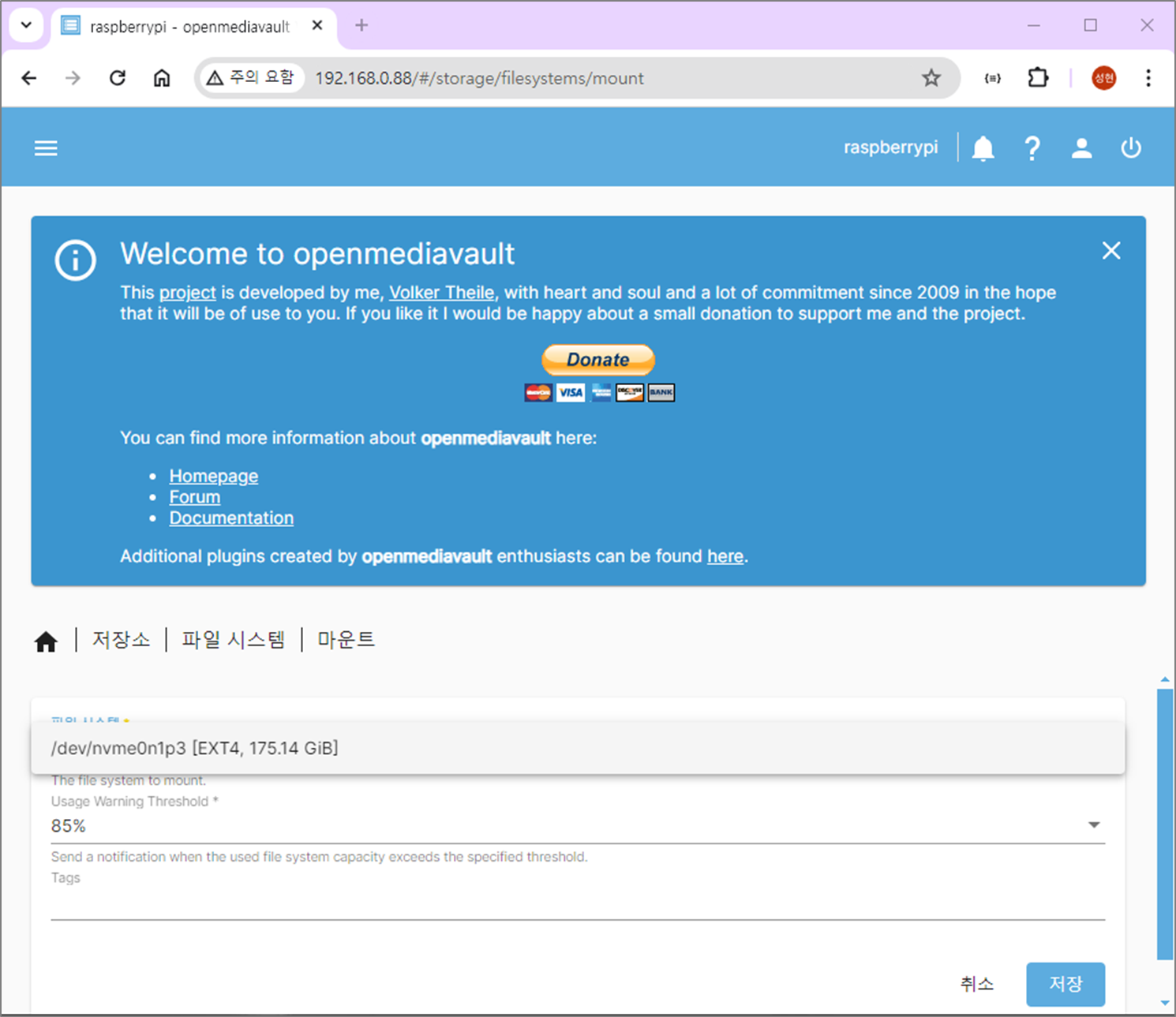Screen dimensions: 1176x1017
Task: Click the info icon in the welcome banner
Action: (x=75, y=260)
